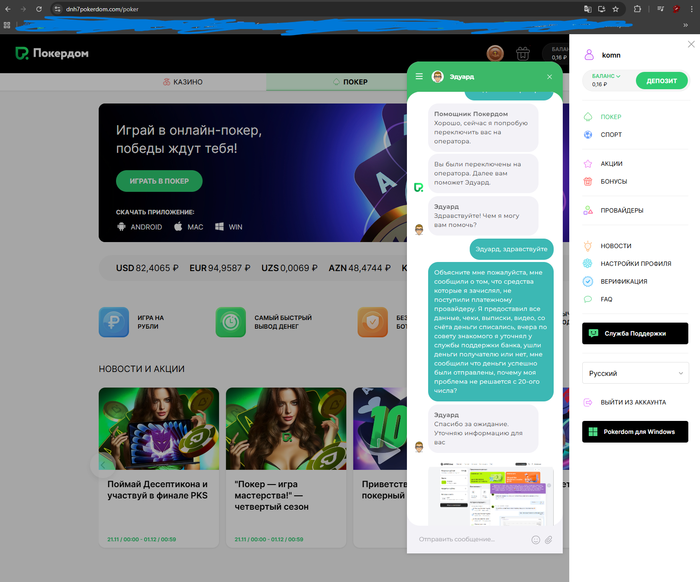The width and height of the screenshot is (700, 582).
Task: Click the Эдуард operator avatar in chat header
Action: click(438, 76)
